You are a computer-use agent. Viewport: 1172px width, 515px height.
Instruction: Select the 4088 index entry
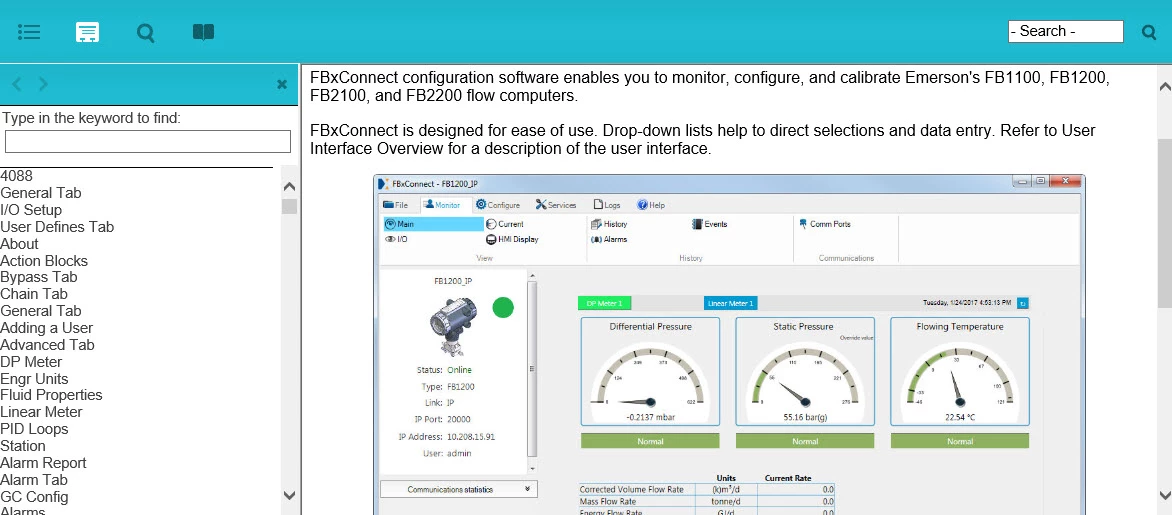pos(16,176)
